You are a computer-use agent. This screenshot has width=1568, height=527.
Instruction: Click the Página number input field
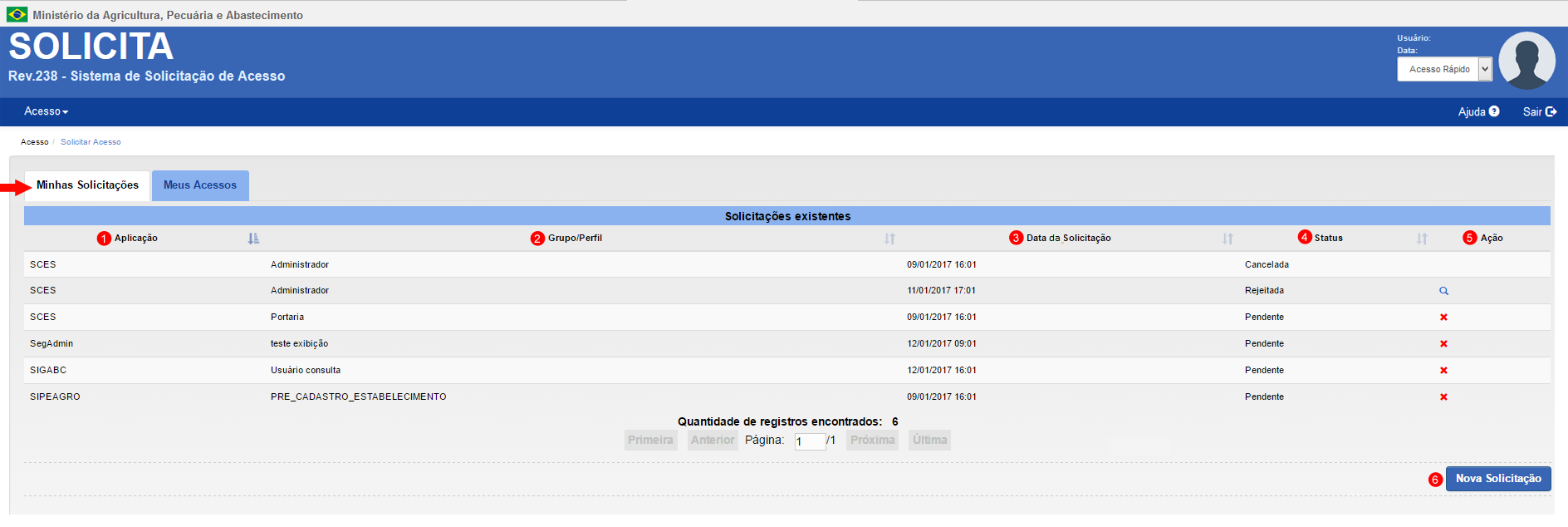[x=809, y=441]
